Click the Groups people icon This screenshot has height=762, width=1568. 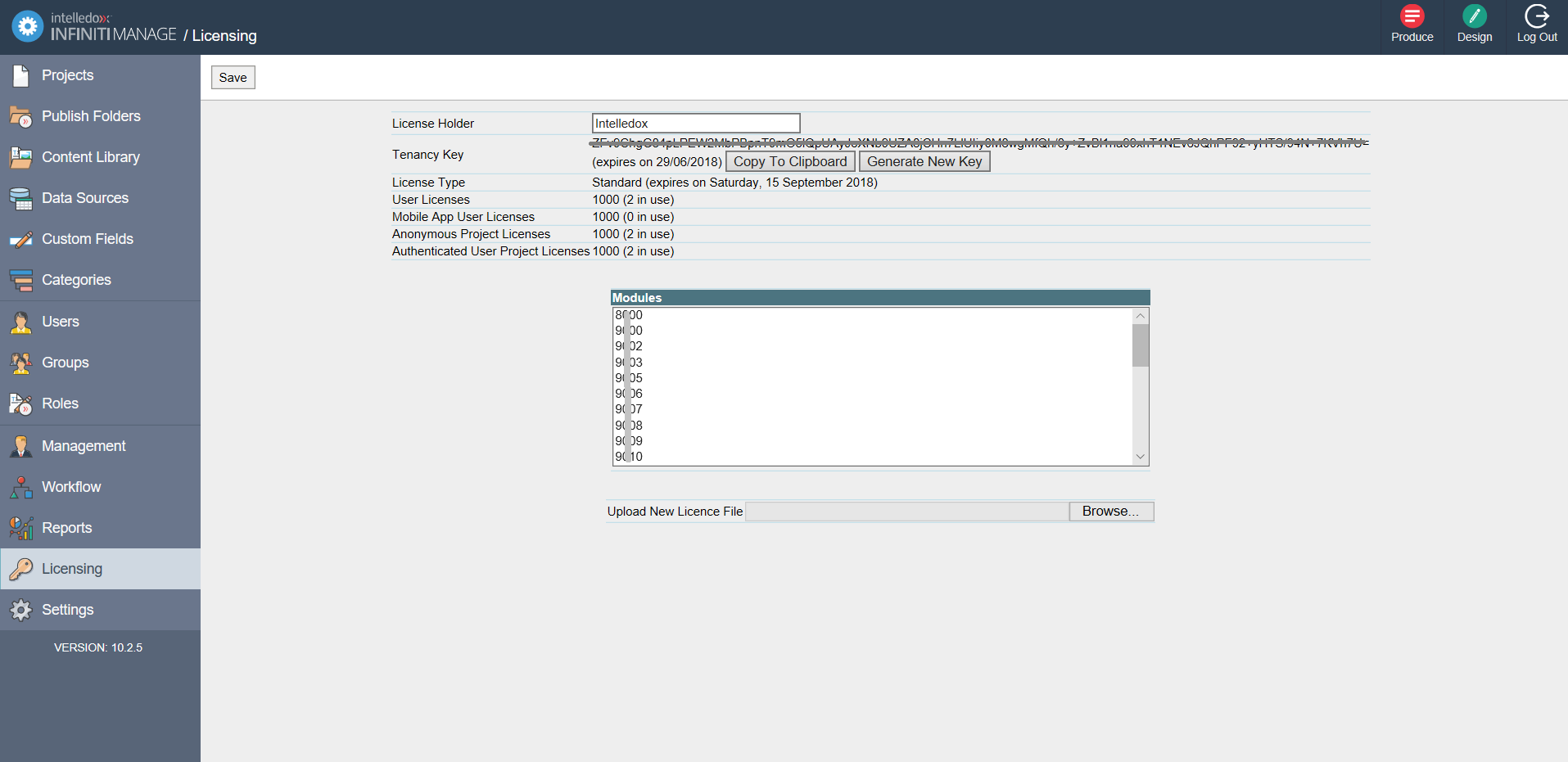tap(20, 363)
